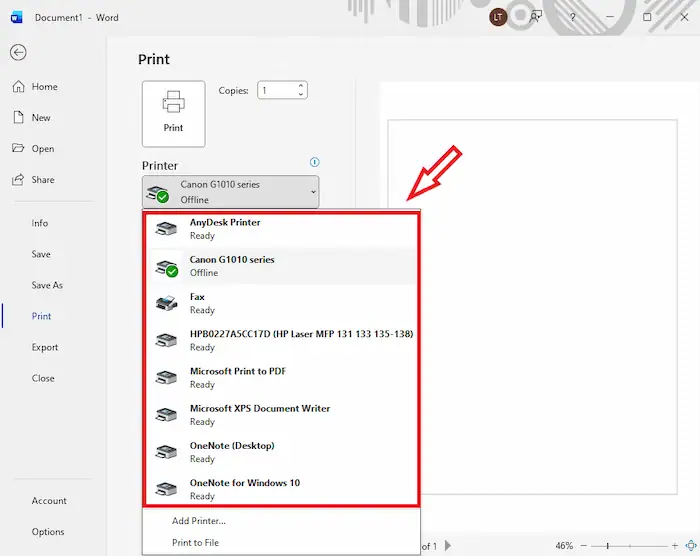
Task: Click inside the Copies input field
Action: [276, 90]
